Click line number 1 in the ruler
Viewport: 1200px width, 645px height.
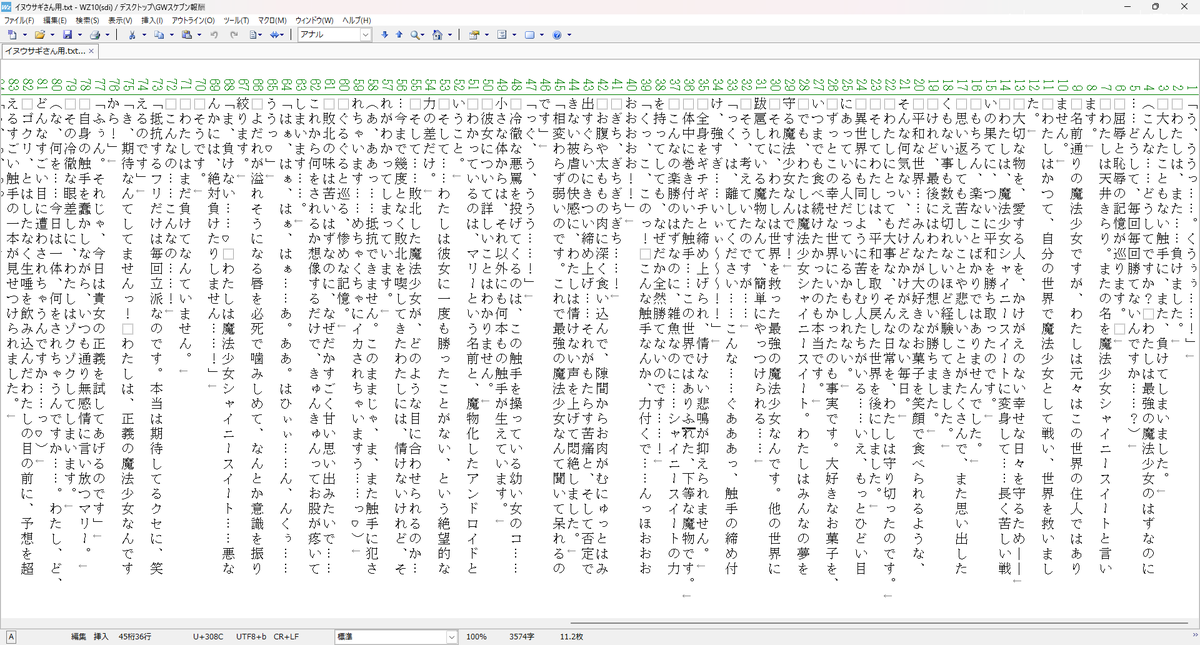(1190, 89)
